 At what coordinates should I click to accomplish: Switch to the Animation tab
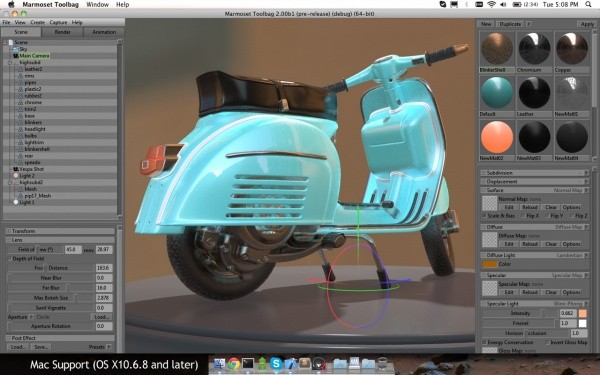tap(104, 32)
